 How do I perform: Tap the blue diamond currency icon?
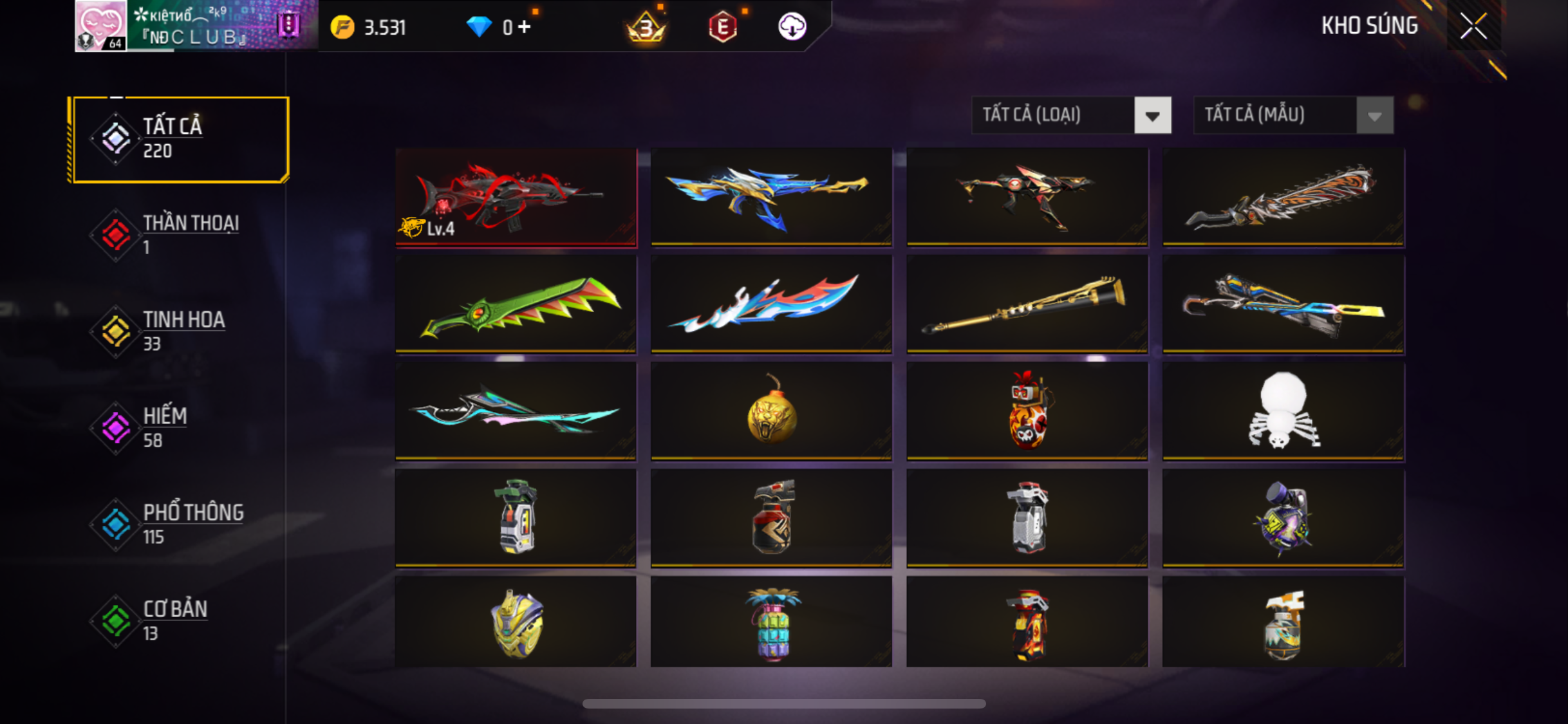coord(479,27)
